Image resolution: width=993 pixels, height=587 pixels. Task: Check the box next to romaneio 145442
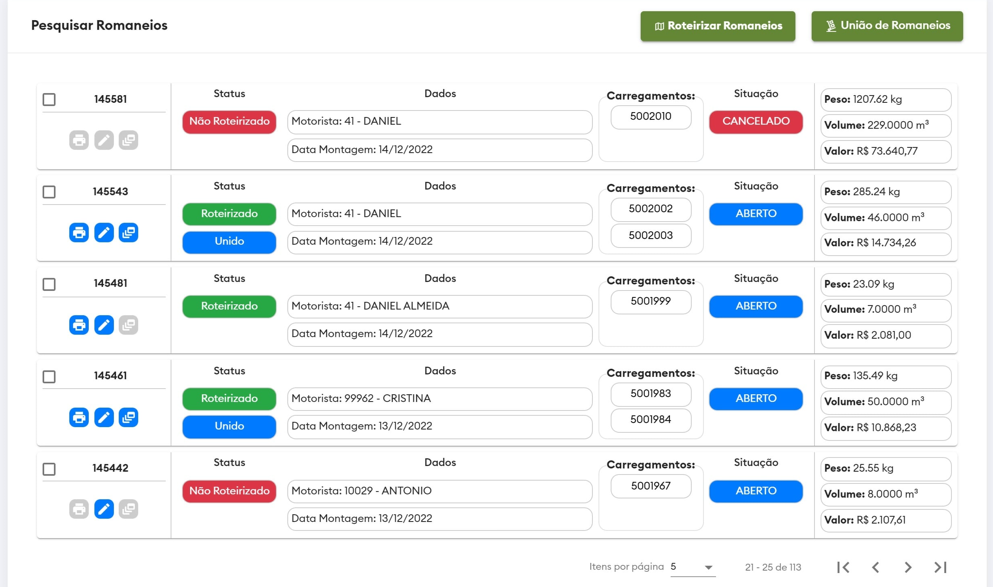(49, 469)
